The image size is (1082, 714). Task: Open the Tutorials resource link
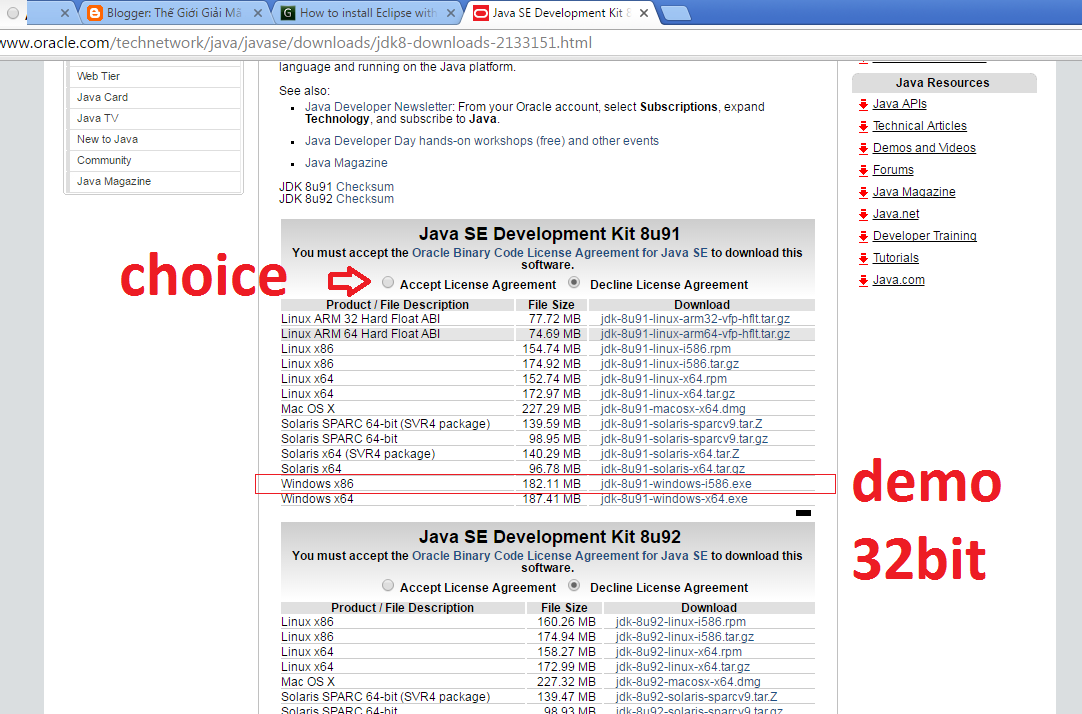pos(896,258)
